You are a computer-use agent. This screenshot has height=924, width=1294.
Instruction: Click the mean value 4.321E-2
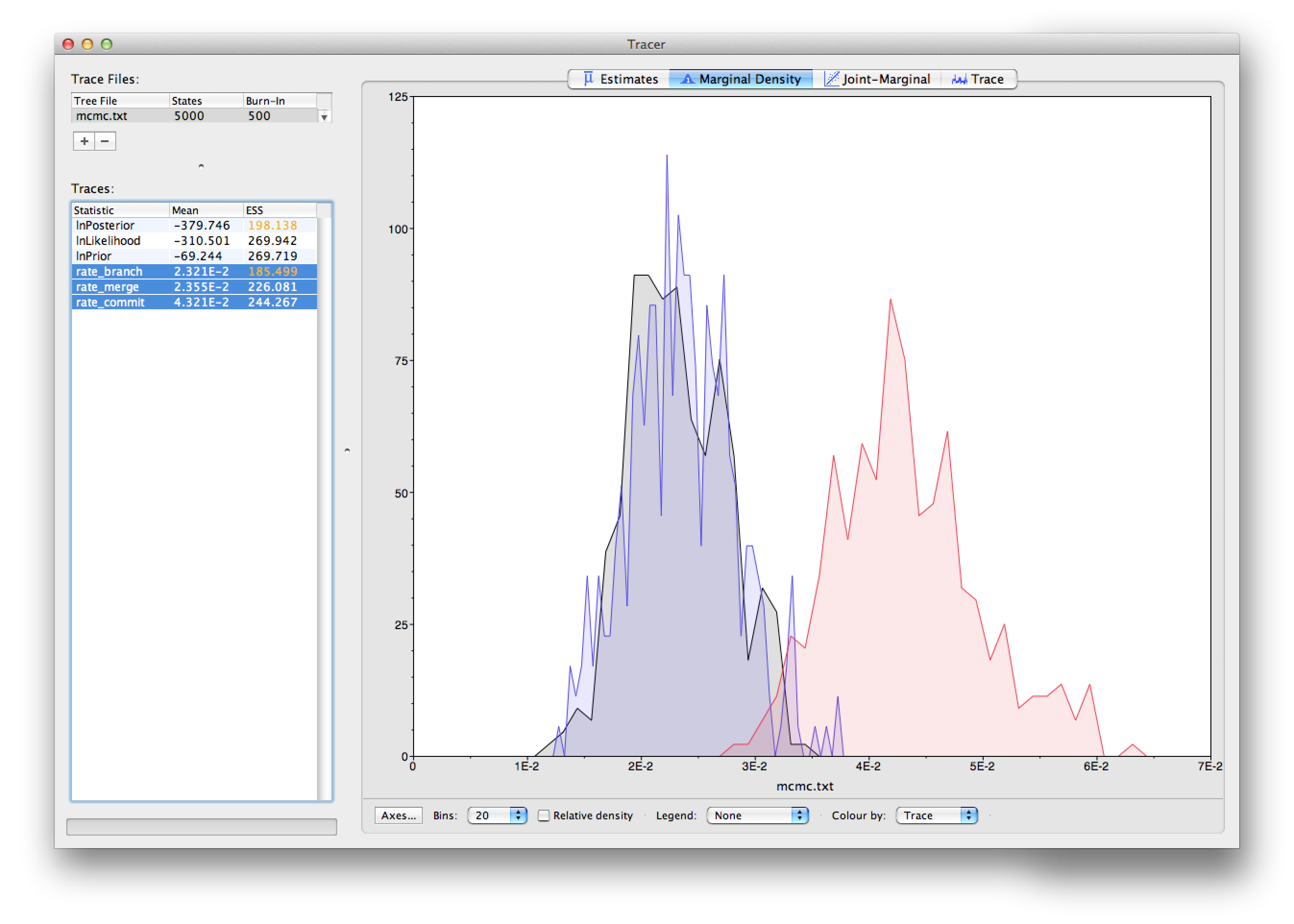coord(201,303)
